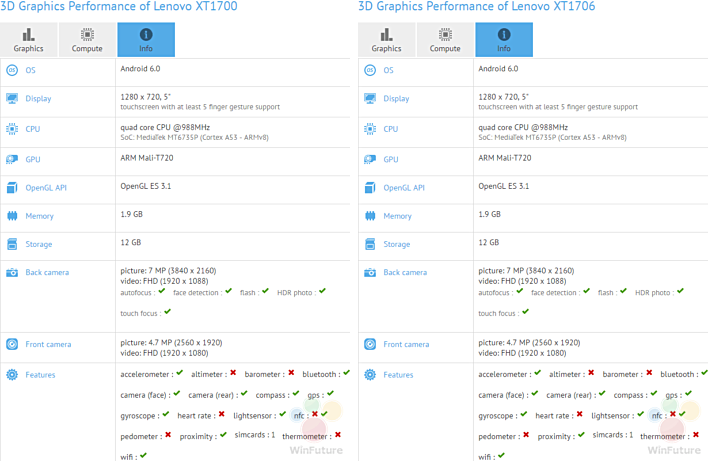Screen dimensions: 710x461
Task: Click the '3D Graphics Performance of Lenovo XT1700' heading
Action: point(119,6)
